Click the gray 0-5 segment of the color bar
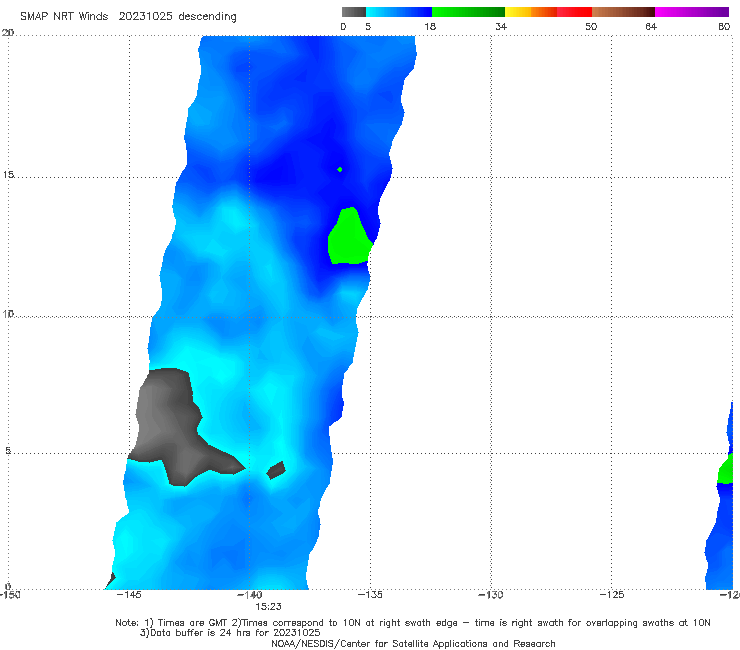The image size is (740, 650). [x=354, y=12]
